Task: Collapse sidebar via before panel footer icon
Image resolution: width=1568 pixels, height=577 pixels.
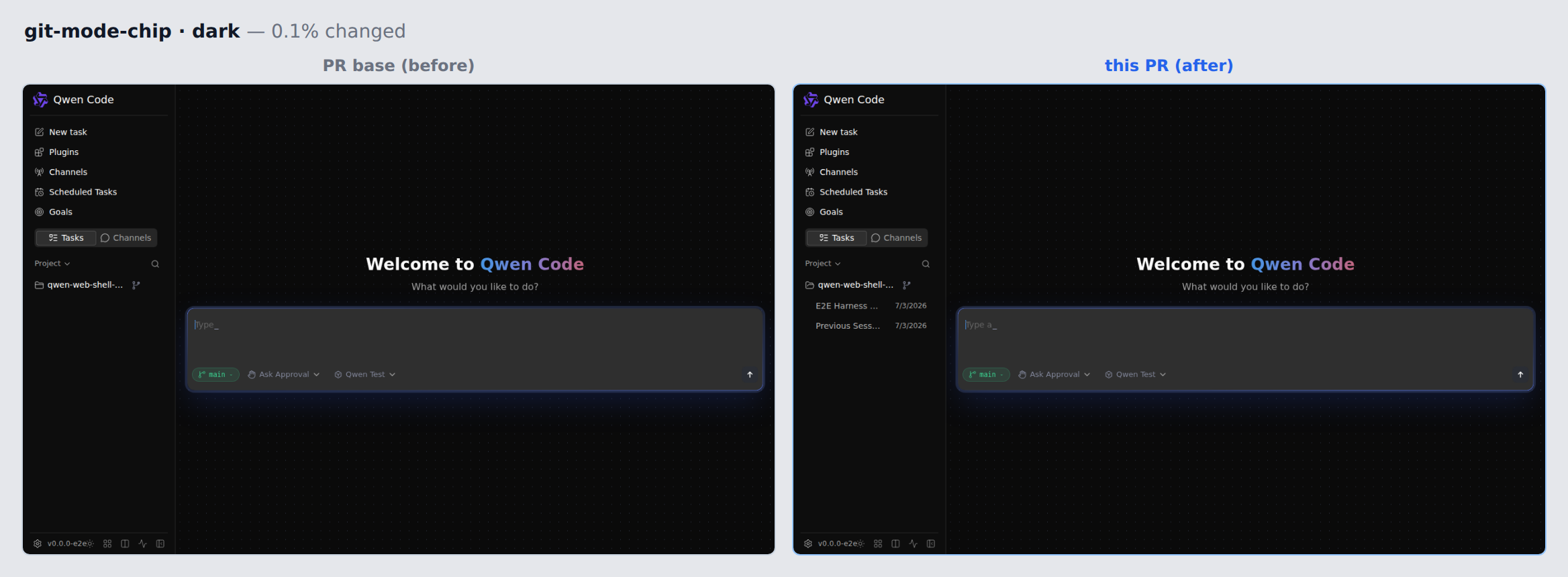Action: pyautogui.click(x=160, y=543)
